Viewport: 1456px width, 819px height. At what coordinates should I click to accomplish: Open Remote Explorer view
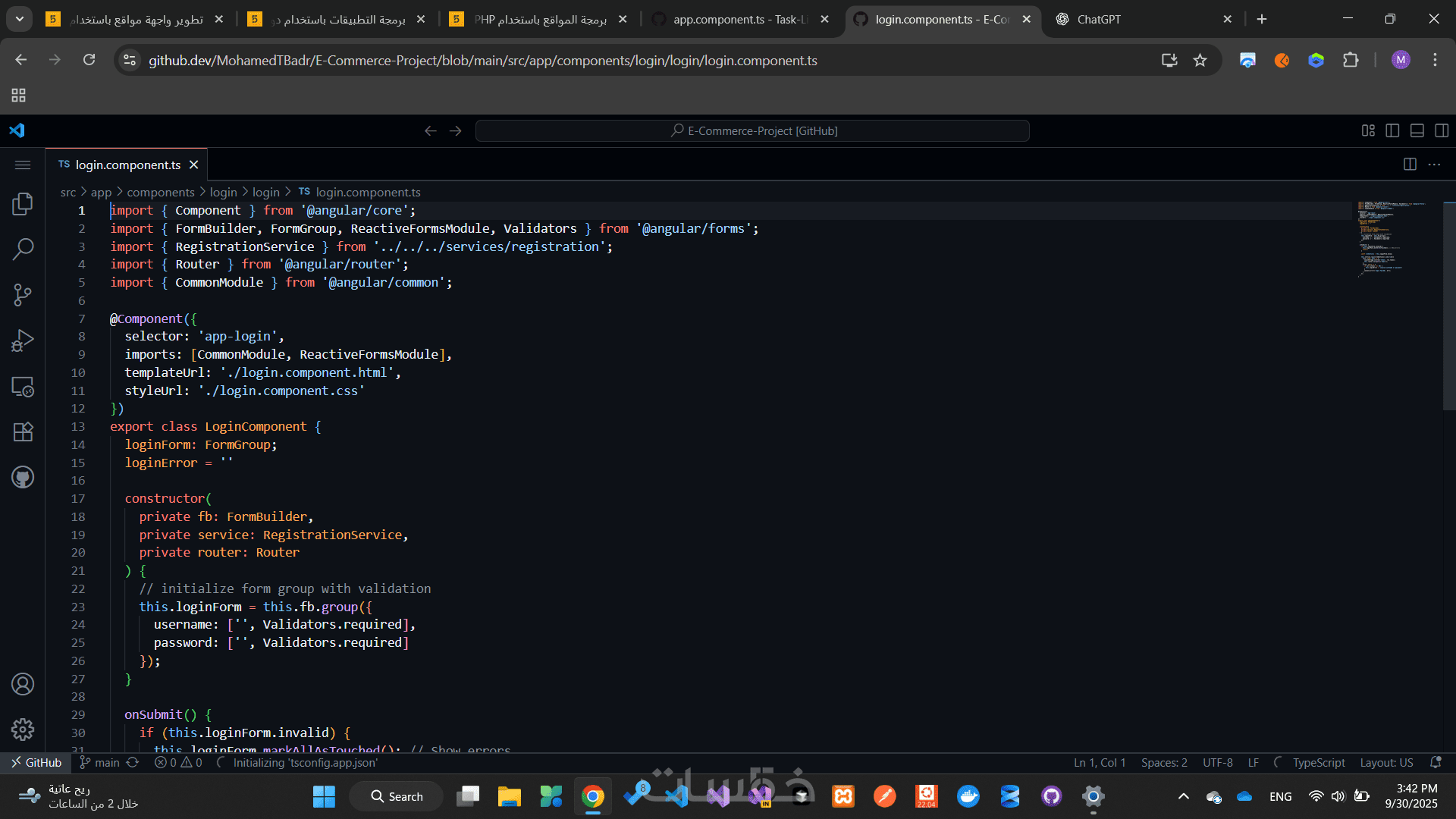pyautogui.click(x=23, y=387)
